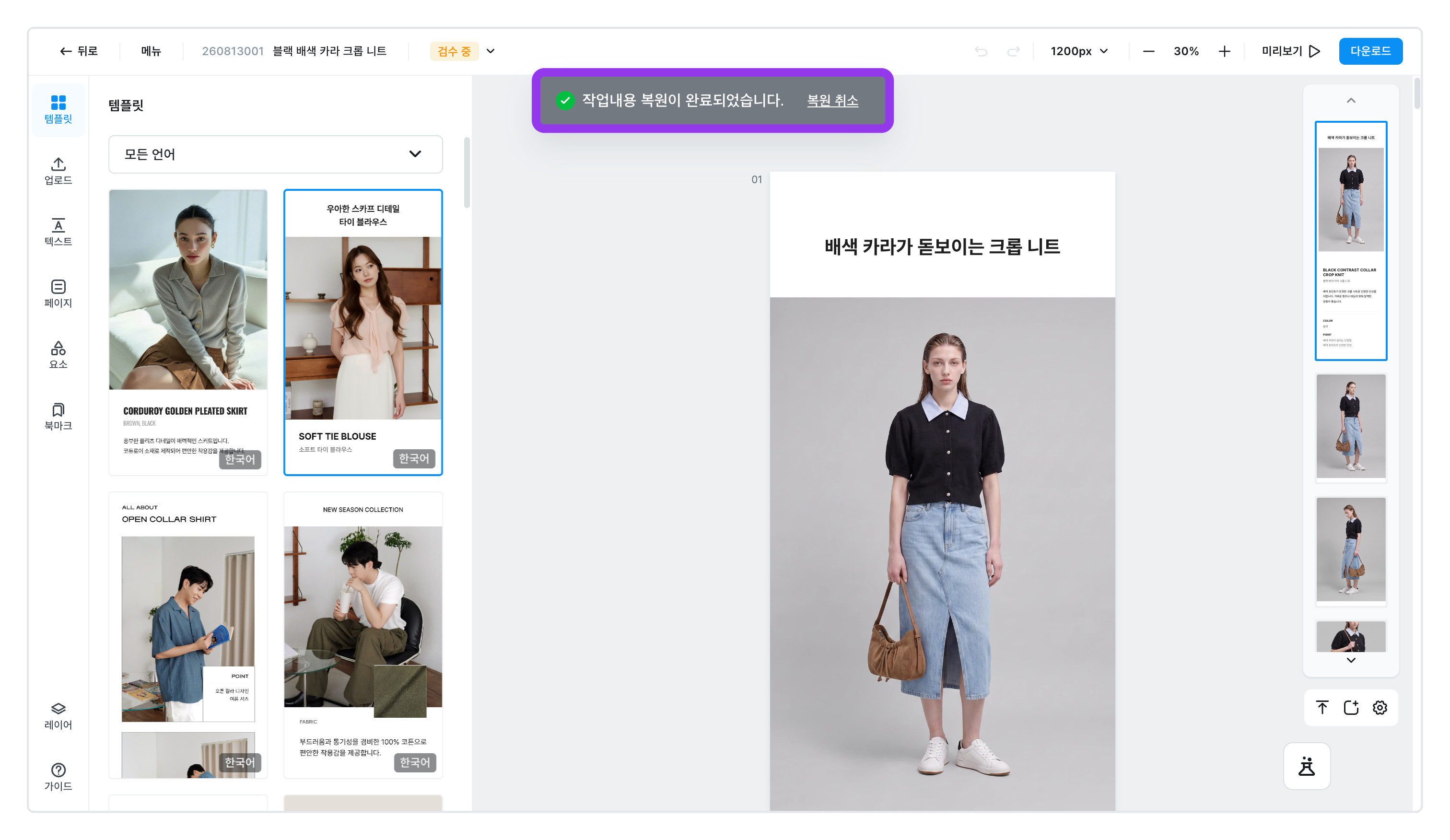
Task: Open the 레이어 layers panel
Action: point(58,716)
